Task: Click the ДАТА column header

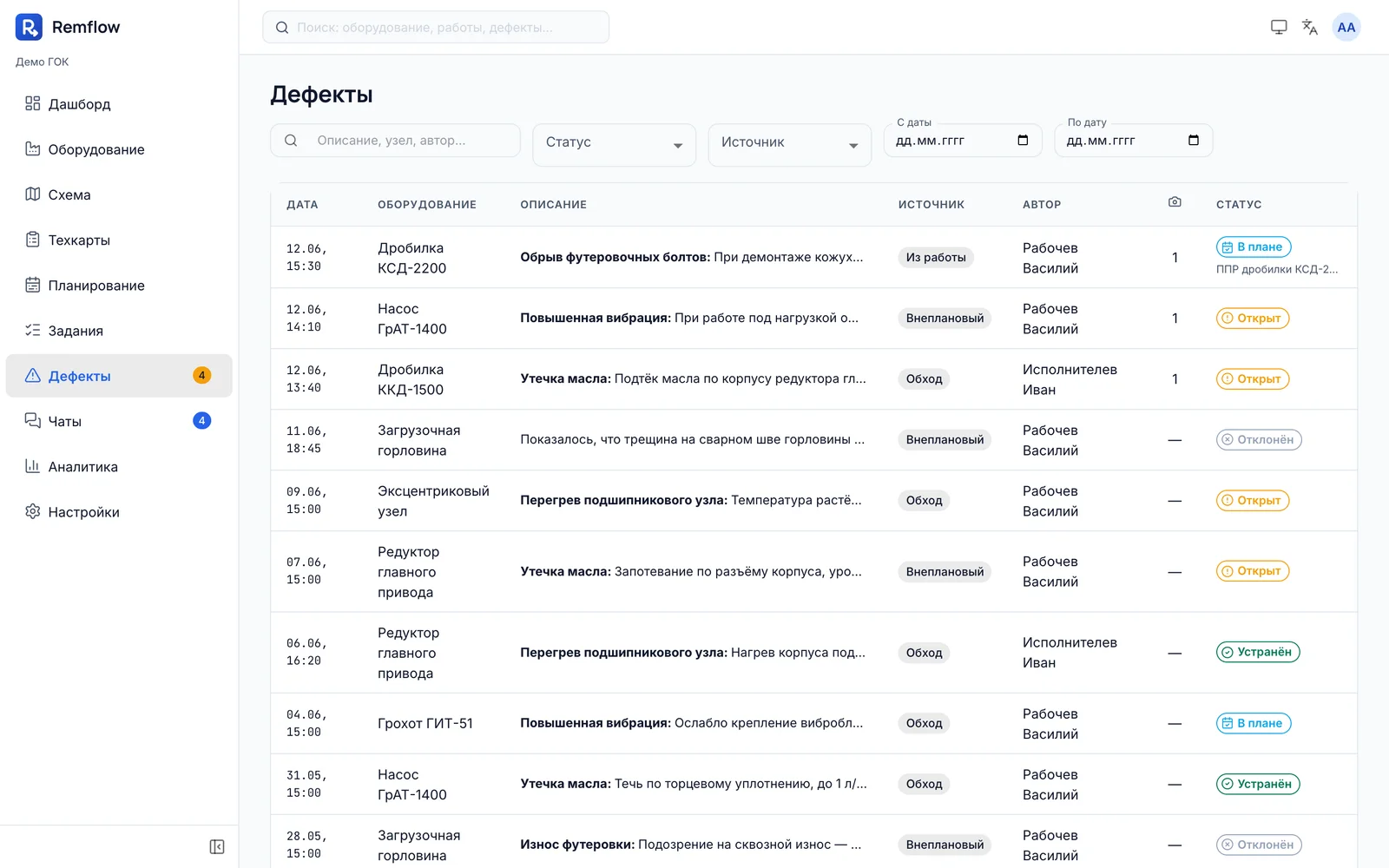Action: tap(302, 204)
